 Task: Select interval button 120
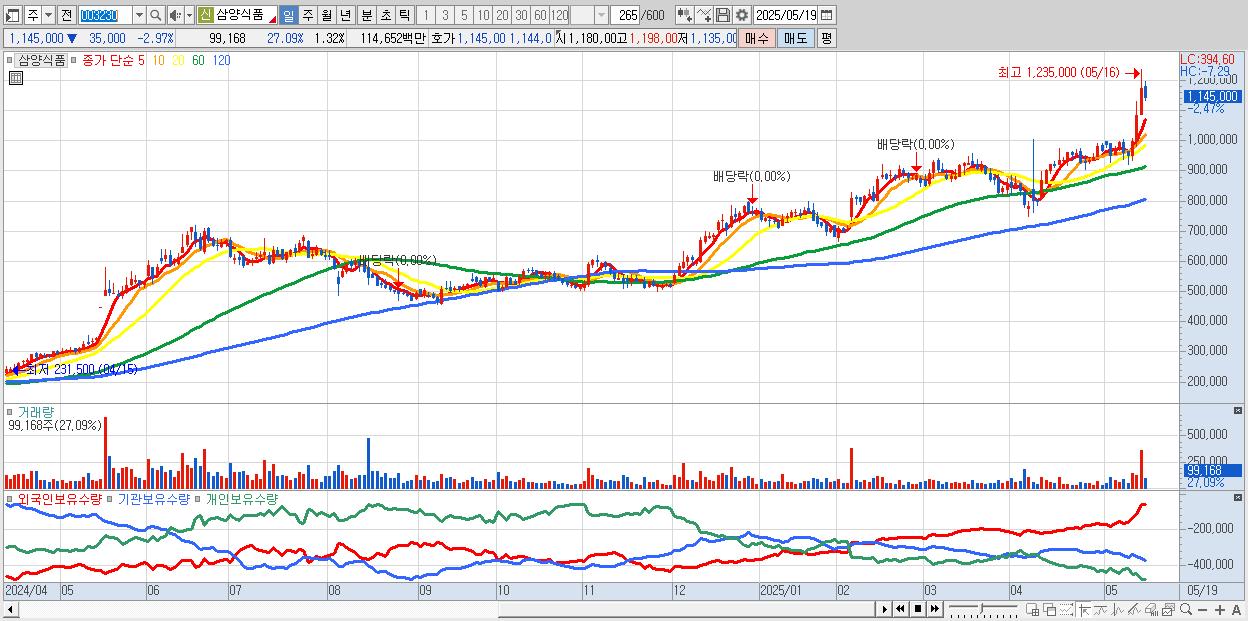(559, 15)
